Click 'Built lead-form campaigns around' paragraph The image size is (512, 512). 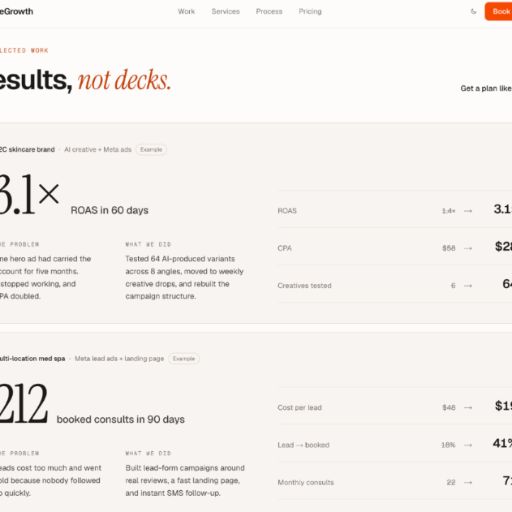pos(185,480)
